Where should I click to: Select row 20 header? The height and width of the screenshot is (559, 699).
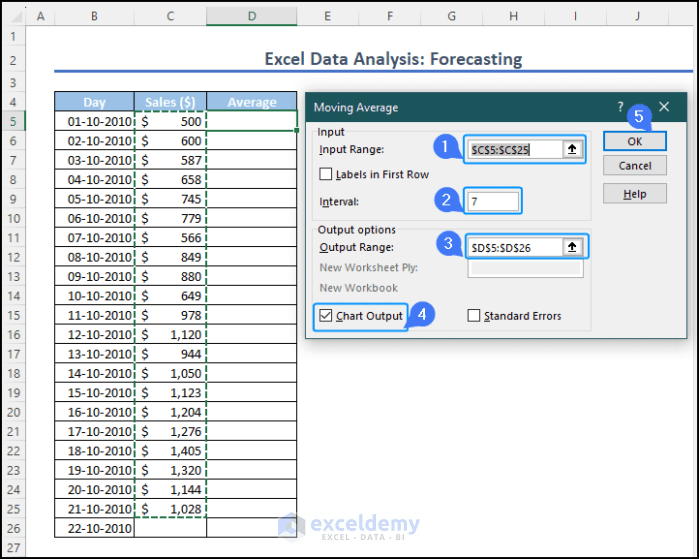pyautogui.click(x=13, y=412)
